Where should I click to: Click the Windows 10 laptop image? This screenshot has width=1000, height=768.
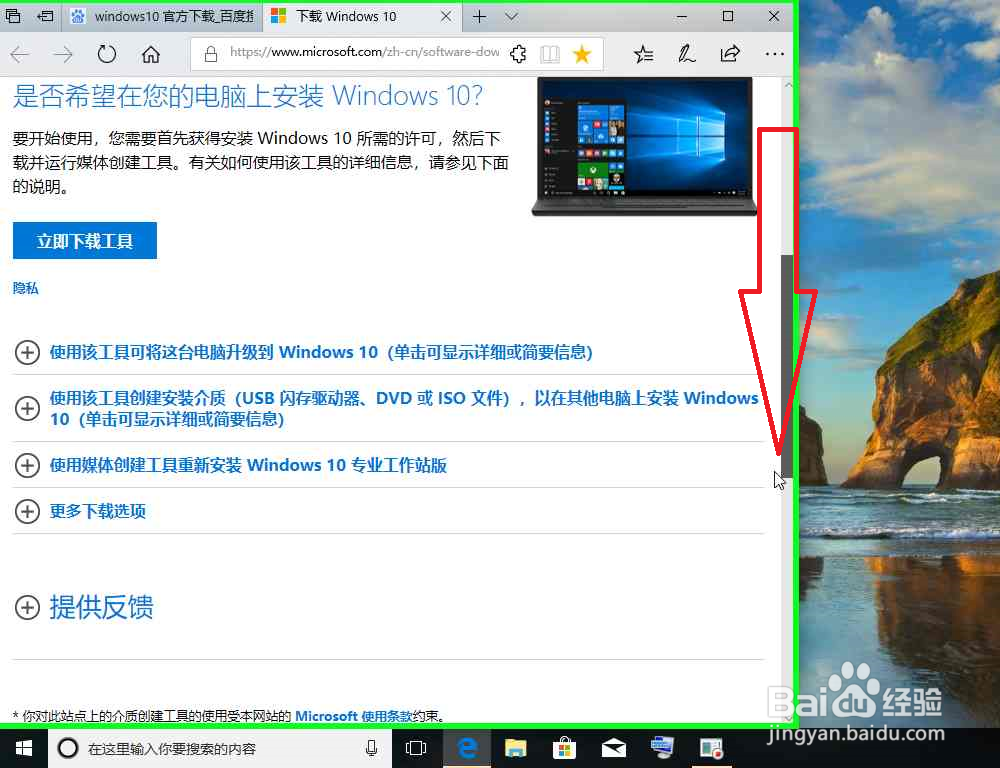coord(644,147)
